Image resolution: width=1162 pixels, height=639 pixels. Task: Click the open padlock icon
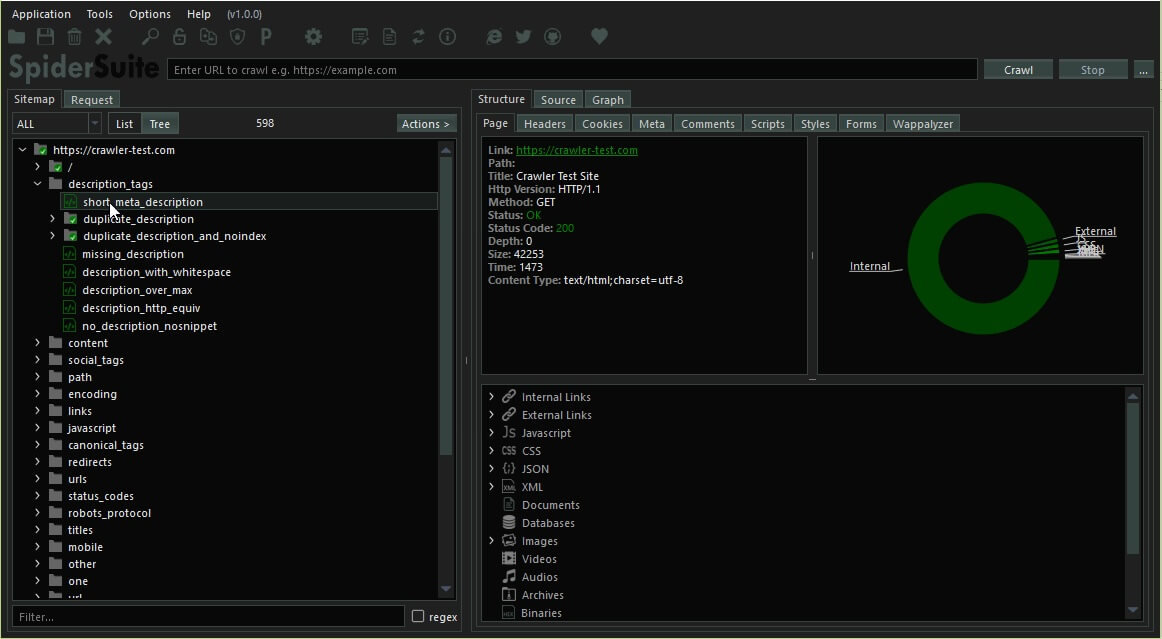tap(179, 36)
